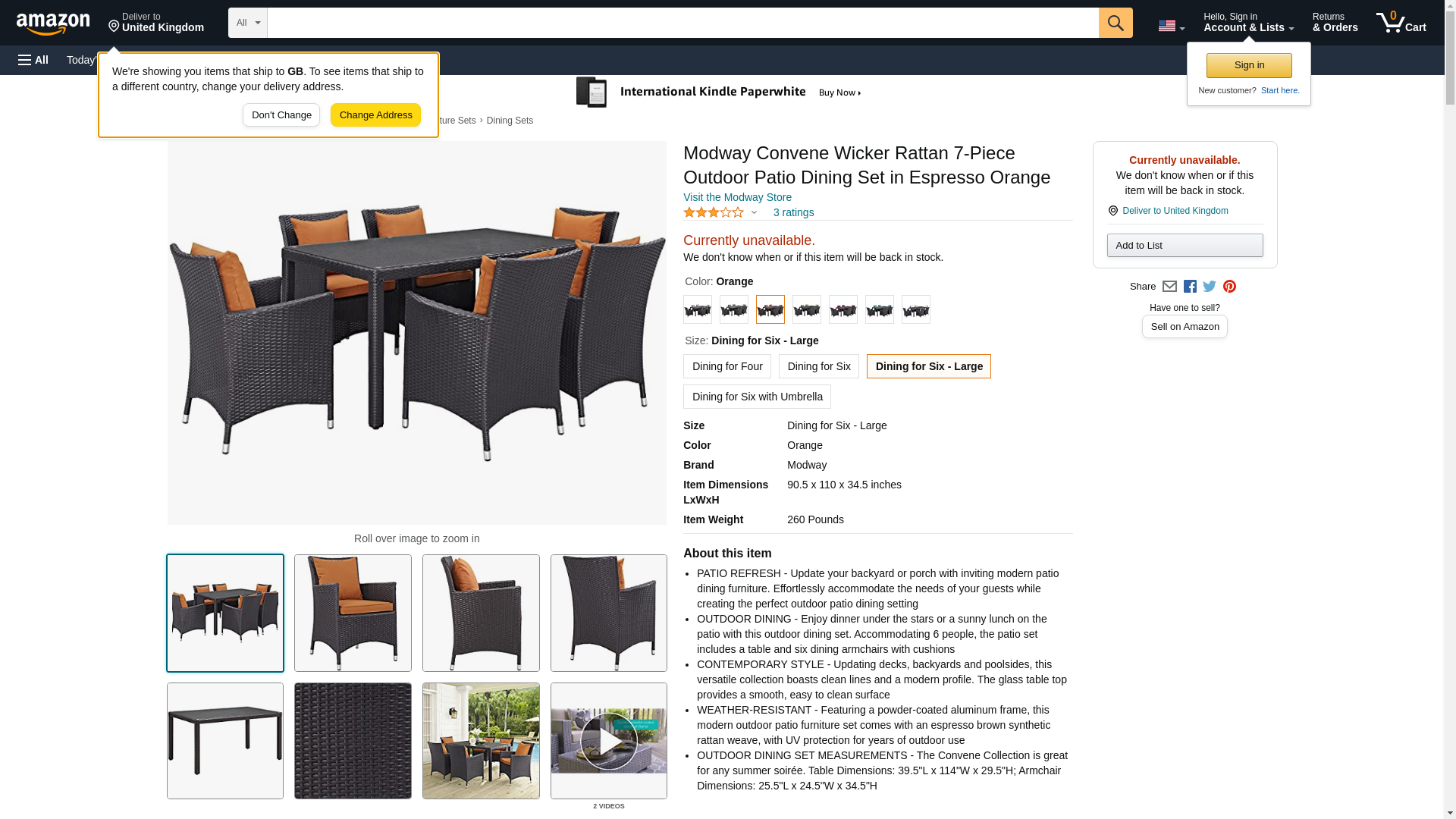The image size is (1456, 819).
Task: Open the All hamburger menu
Action: (33, 60)
